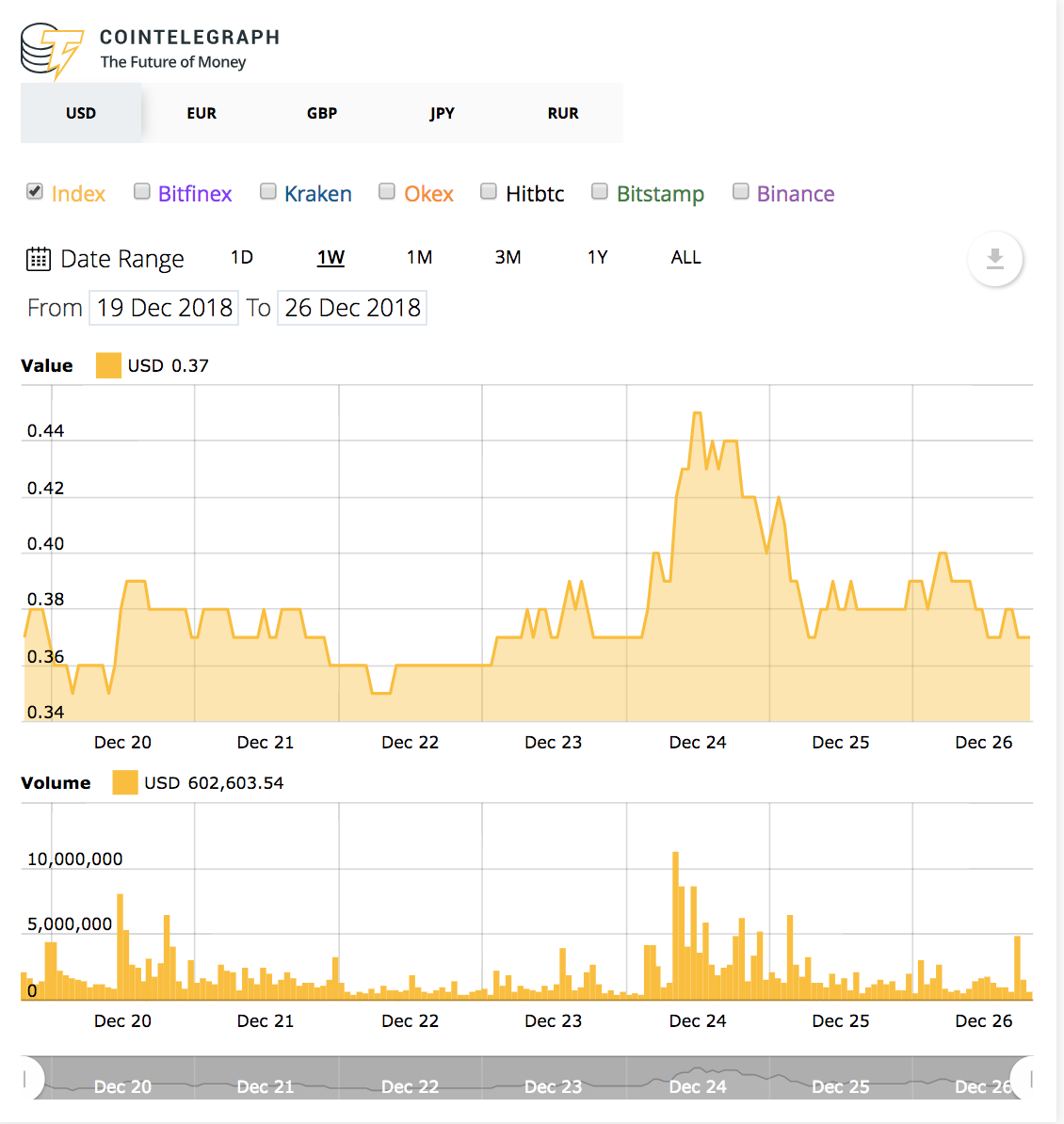Click 'The Future of Money' tagline
Screen dimensions: 1064x1124
(173, 62)
